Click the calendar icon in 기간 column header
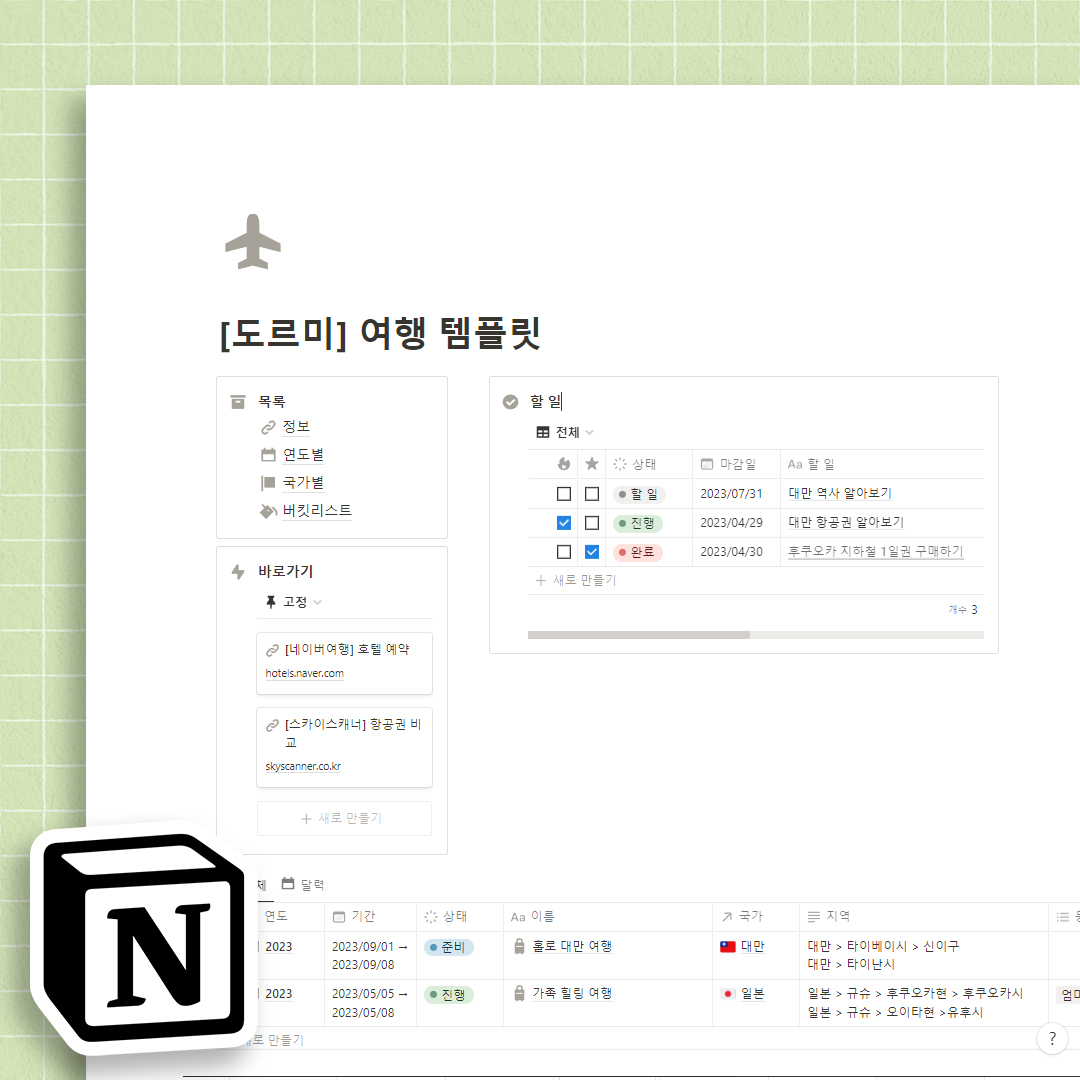 click(x=338, y=917)
